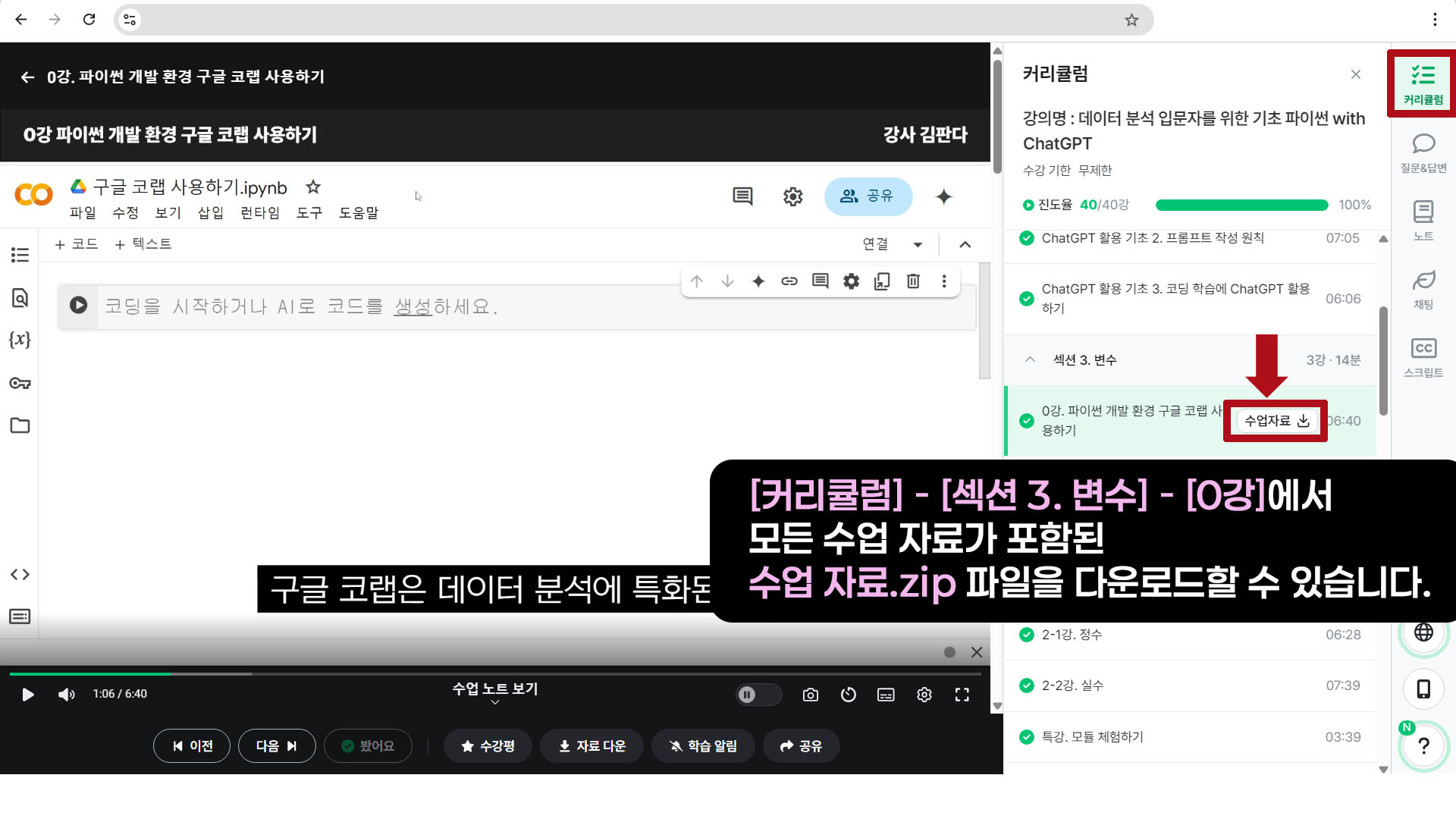Click into the code cell input
The width and height of the screenshot is (1456, 819).
535,307
